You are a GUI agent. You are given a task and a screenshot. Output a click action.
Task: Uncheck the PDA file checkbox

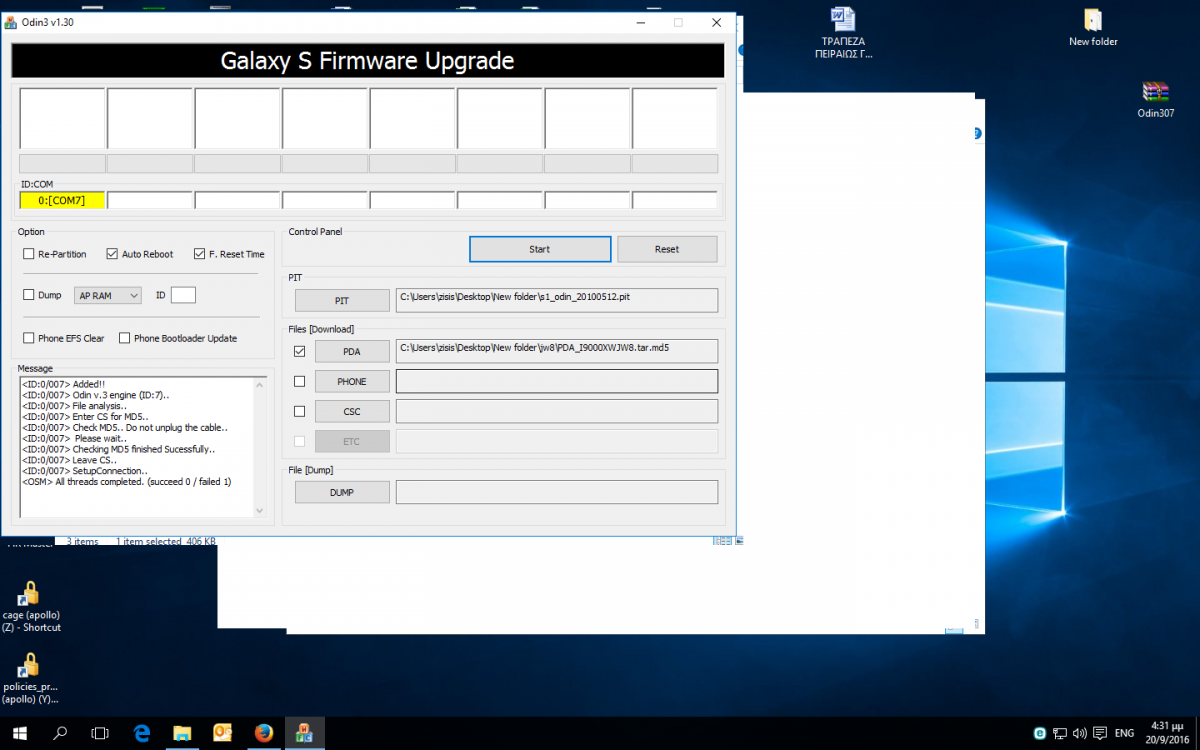(x=300, y=351)
